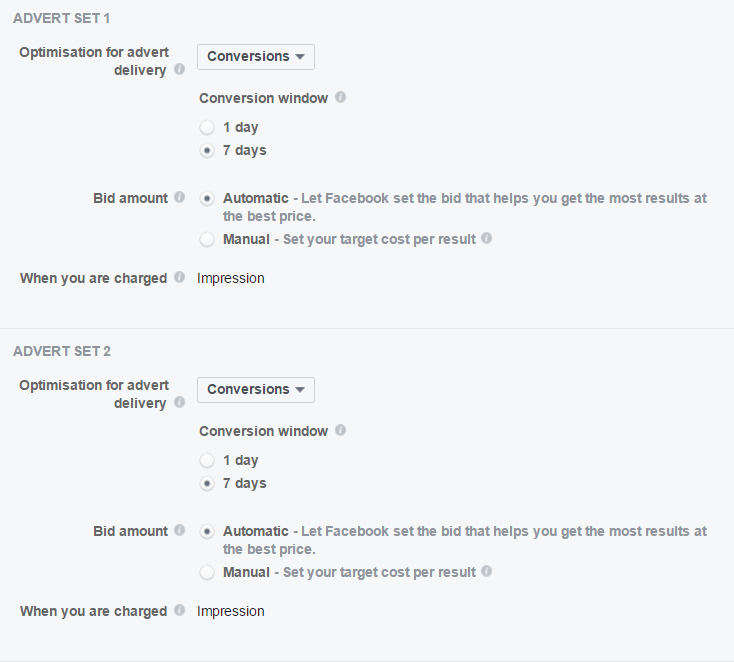
Task: Select 7 days conversion window in Advert Set 1
Action: click(x=207, y=151)
